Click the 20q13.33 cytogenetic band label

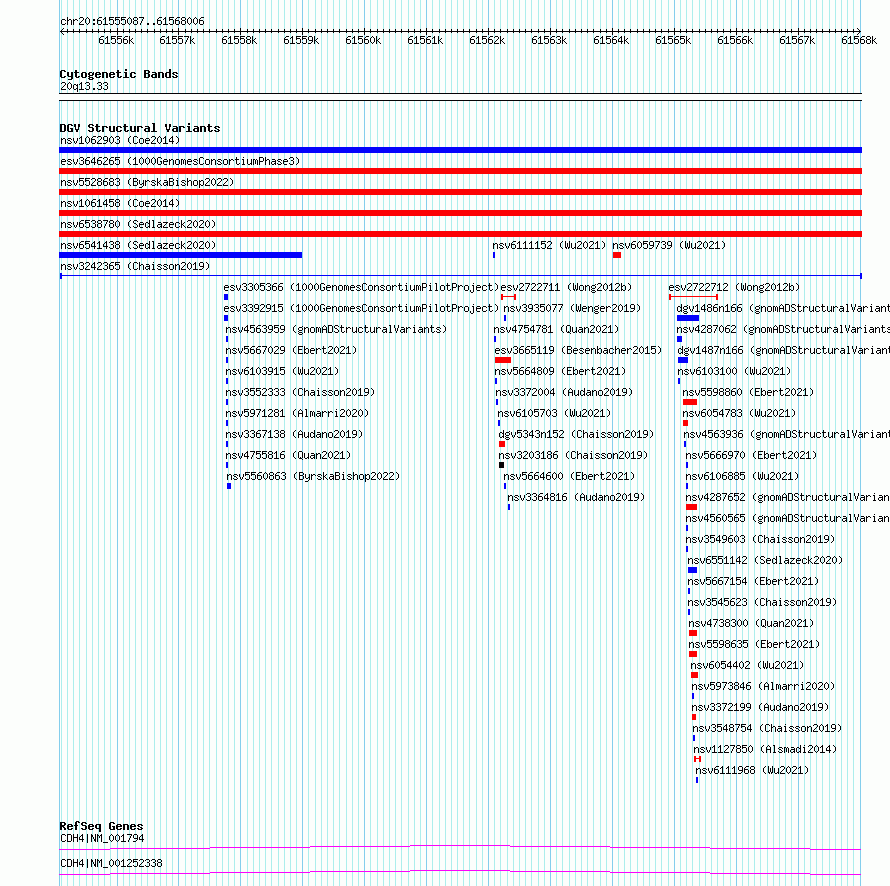click(84, 86)
